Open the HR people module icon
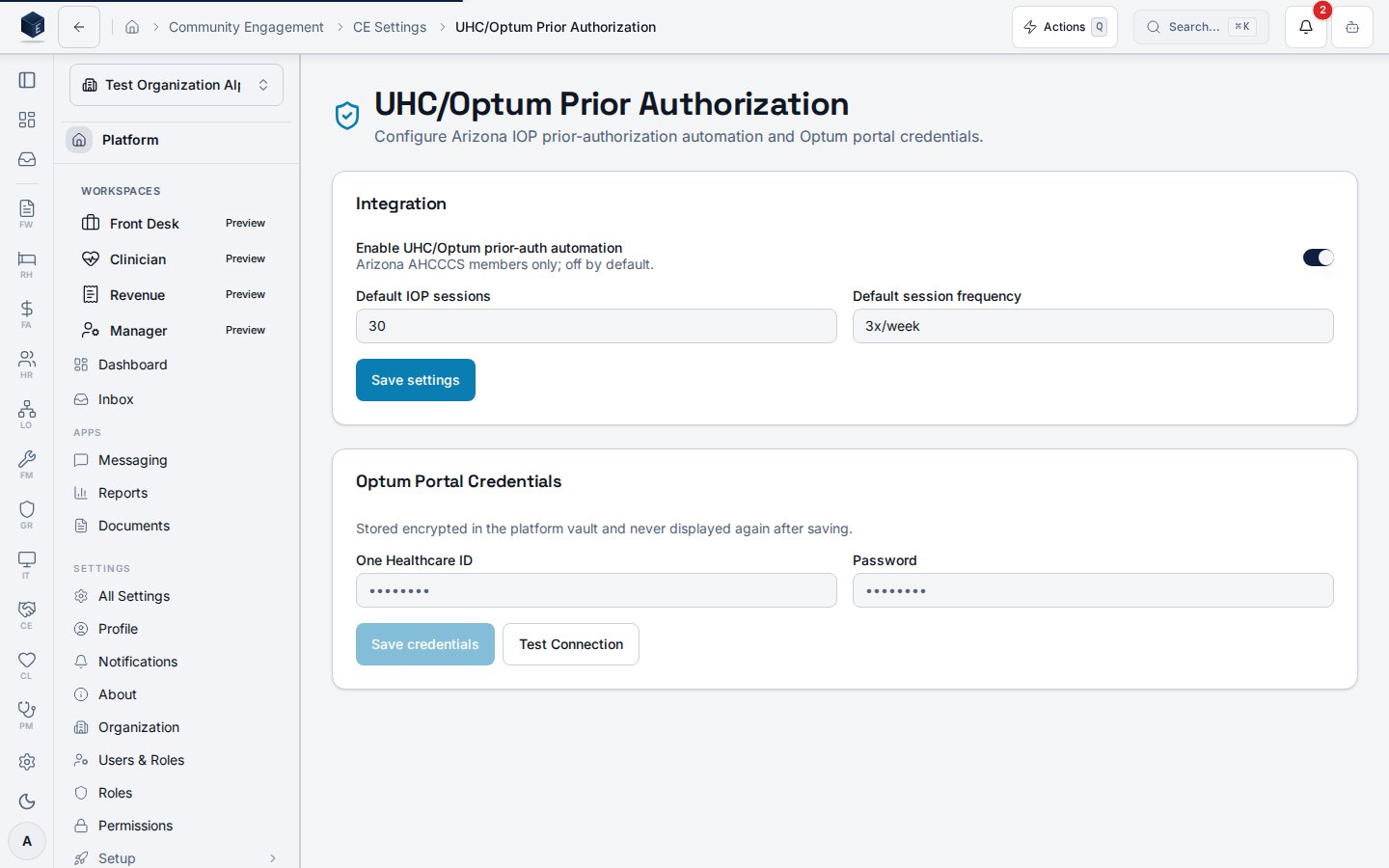This screenshot has height=868, width=1389. pos(27,364)
